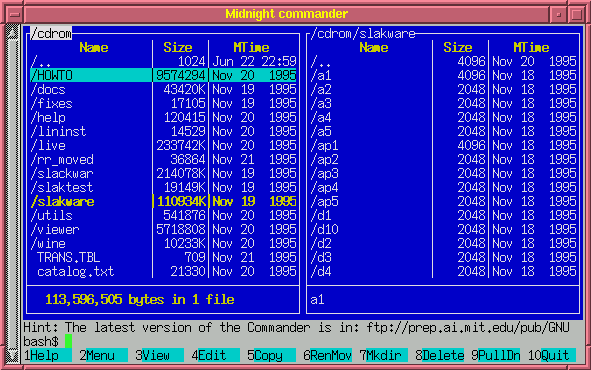Screen dimensions: 591x370
Task: Select the /lininst directory
Action: [163, 131]
